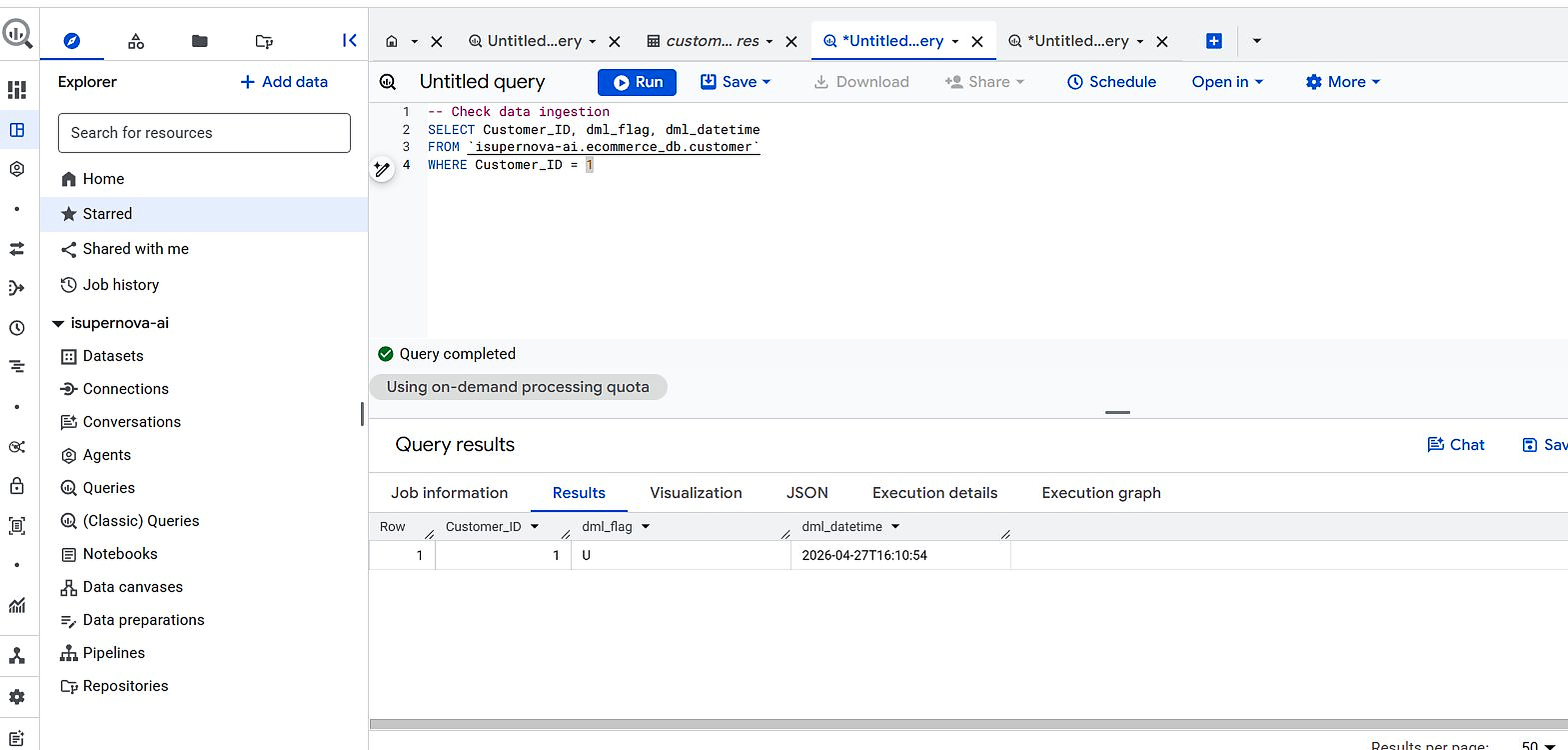
Task: Open Notebooks item
Action: click(120, 554)
